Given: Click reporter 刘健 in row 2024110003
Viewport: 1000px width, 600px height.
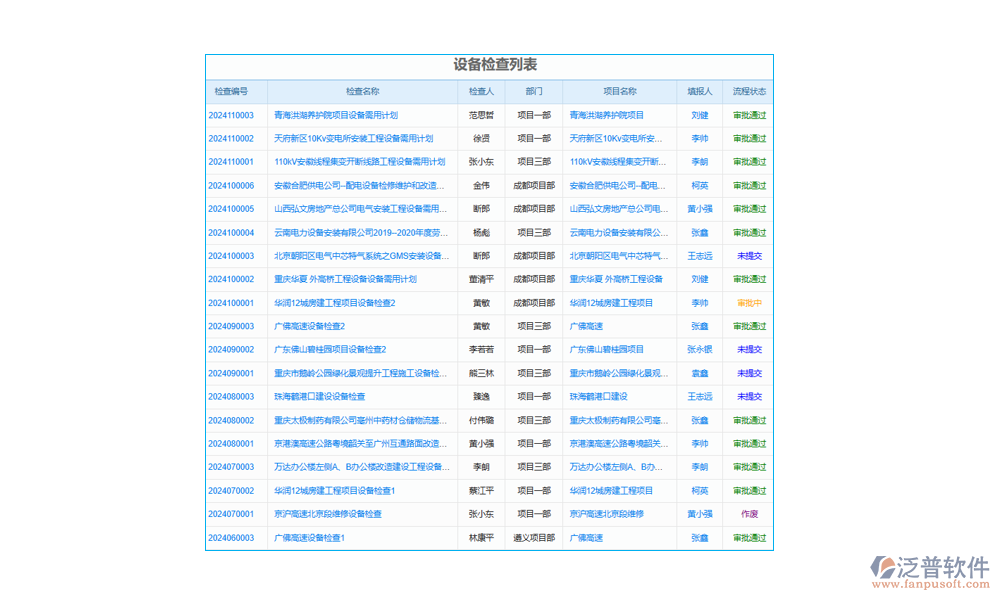Looking at the screenshot, I should point(700,115).
